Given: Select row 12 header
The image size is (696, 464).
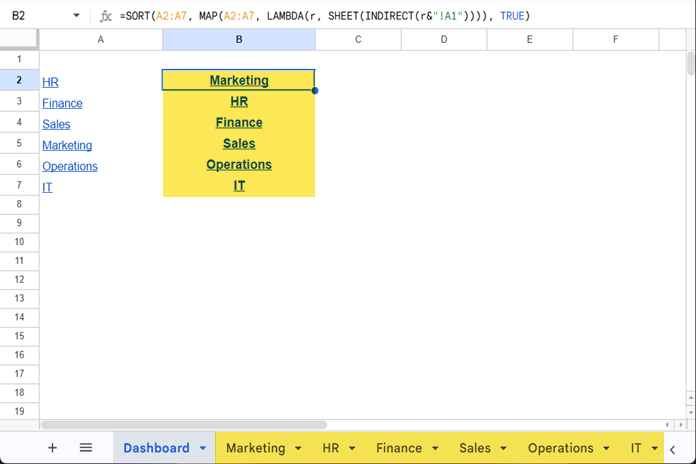Looking at the screenshot, I should tap(19, 280).
